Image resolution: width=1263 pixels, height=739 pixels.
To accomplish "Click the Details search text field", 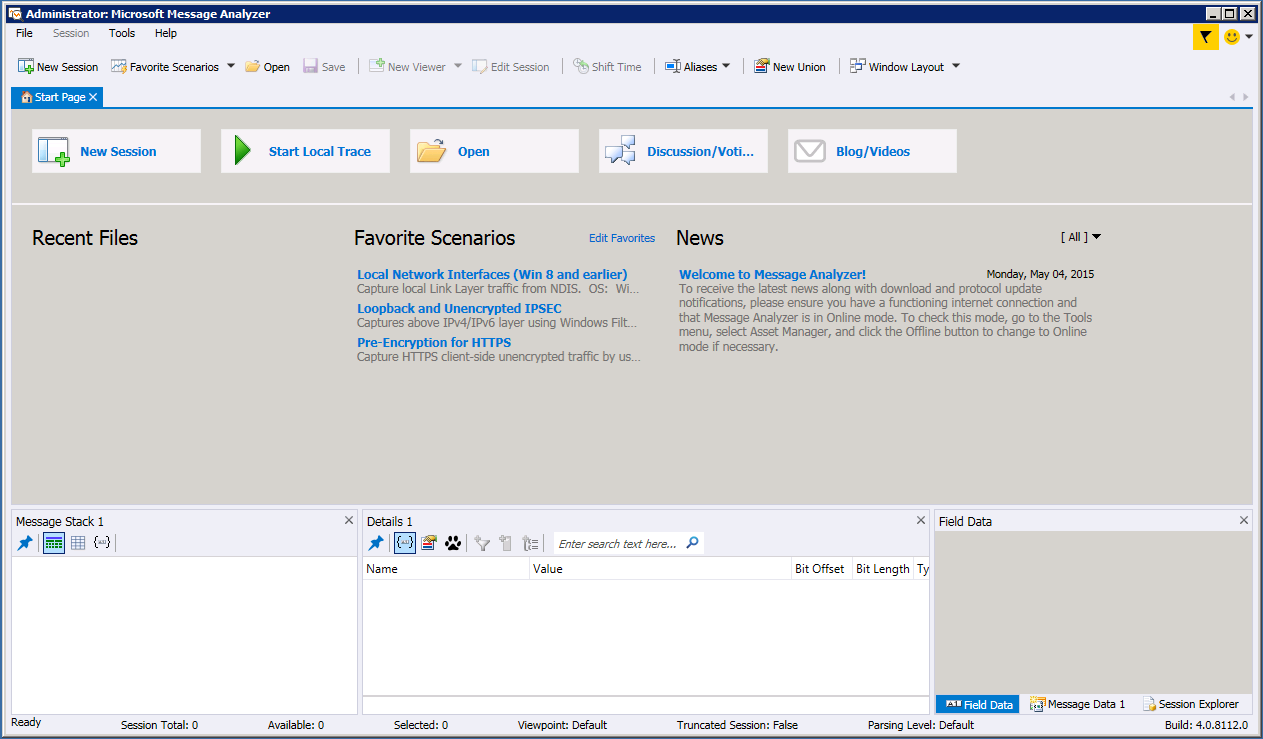I will click(618, 544).
